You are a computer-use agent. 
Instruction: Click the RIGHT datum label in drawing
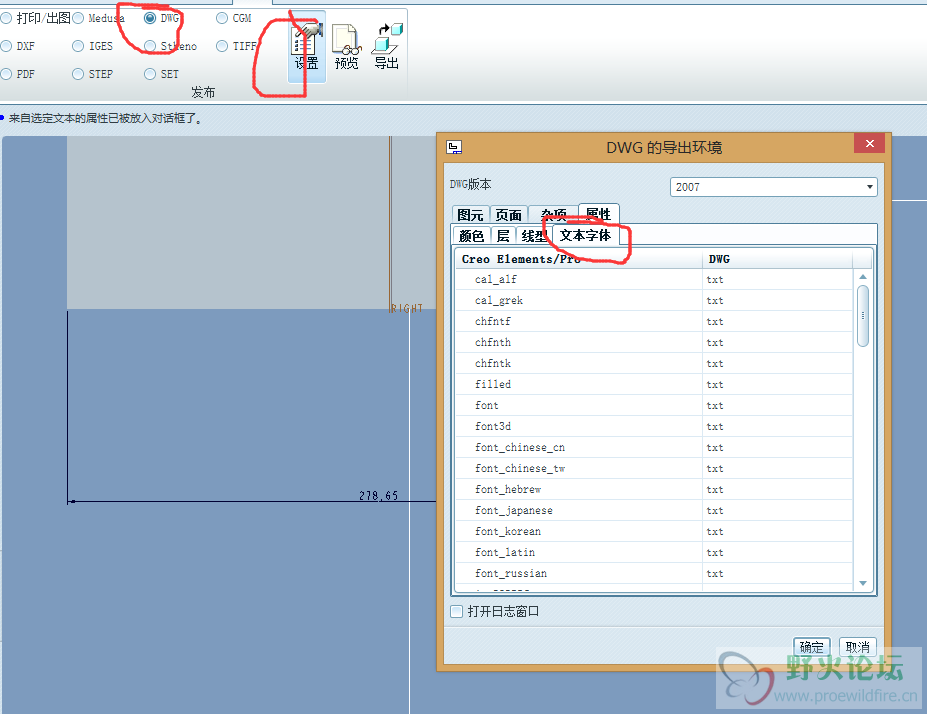tap(407, 308)
